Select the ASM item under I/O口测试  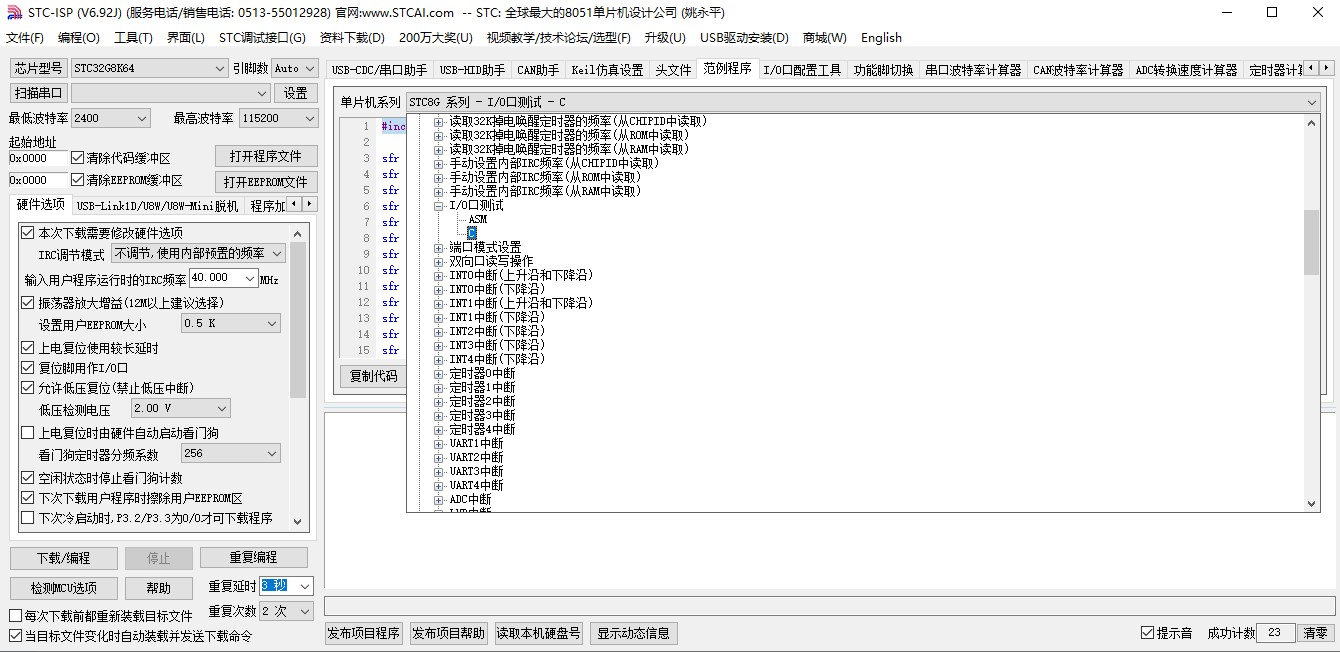pyautogui.click(x=478, y=219)
